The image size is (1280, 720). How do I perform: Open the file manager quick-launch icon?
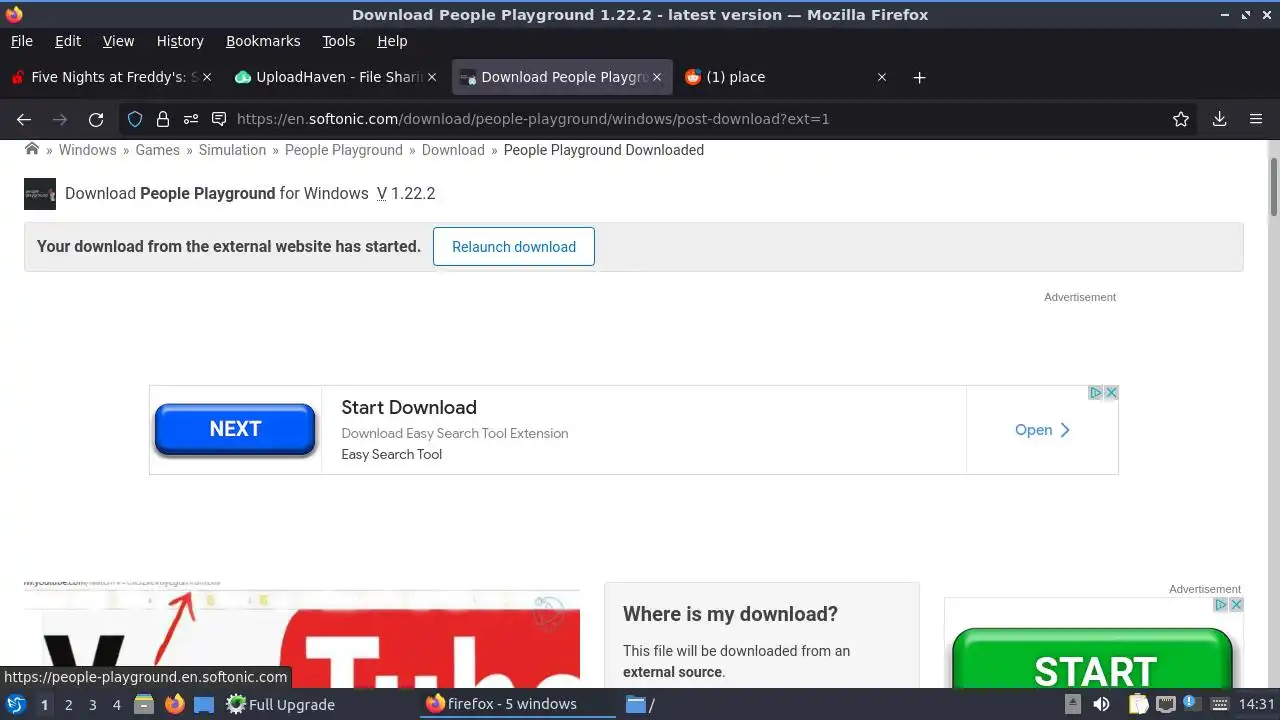[144, 704]
